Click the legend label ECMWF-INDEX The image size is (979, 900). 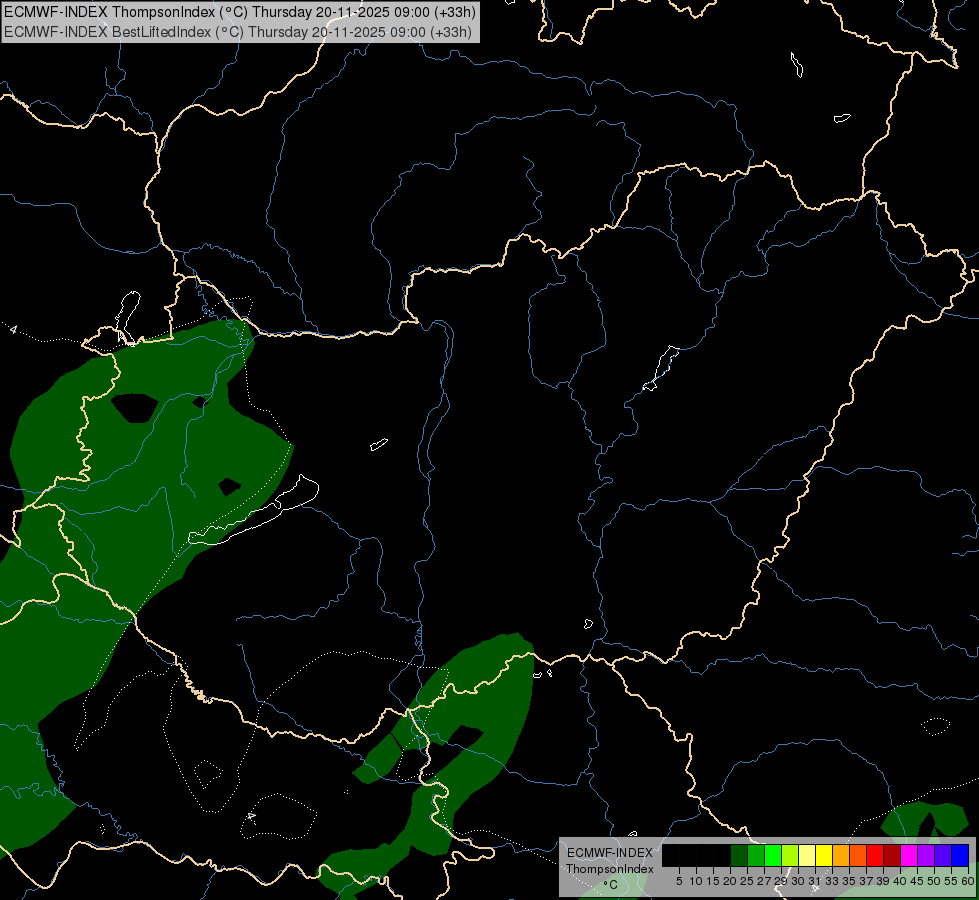610,853
